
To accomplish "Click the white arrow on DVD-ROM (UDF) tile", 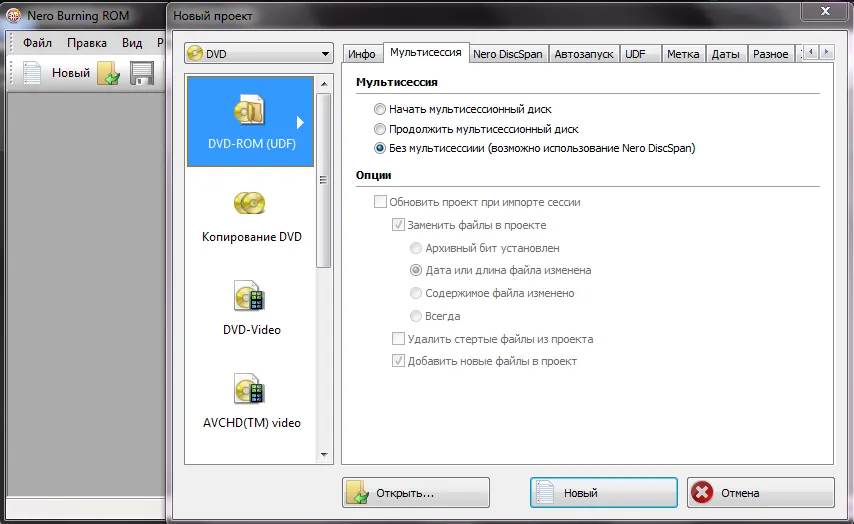I will 300,123.
